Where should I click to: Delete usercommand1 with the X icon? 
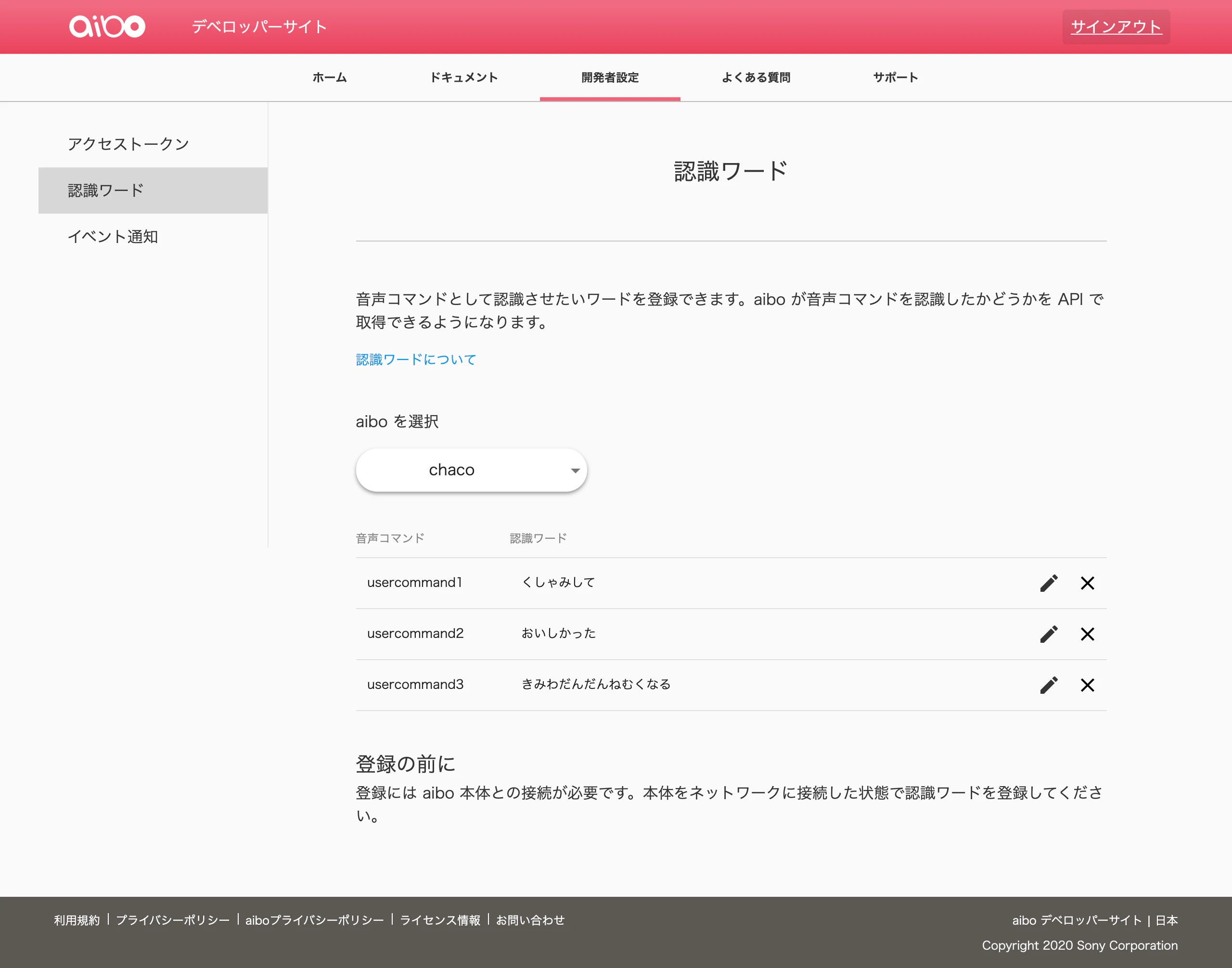pyautogui.click(x=1087, y=583)
